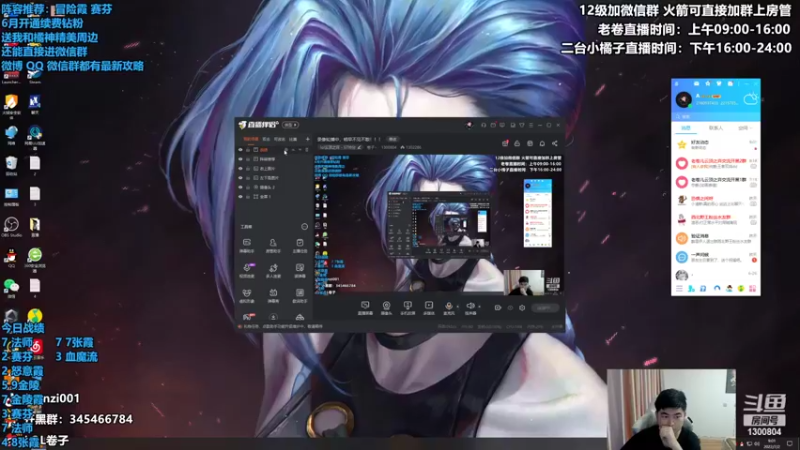
Task: Start recording with the camcorder icon
Action: [497, 308]
